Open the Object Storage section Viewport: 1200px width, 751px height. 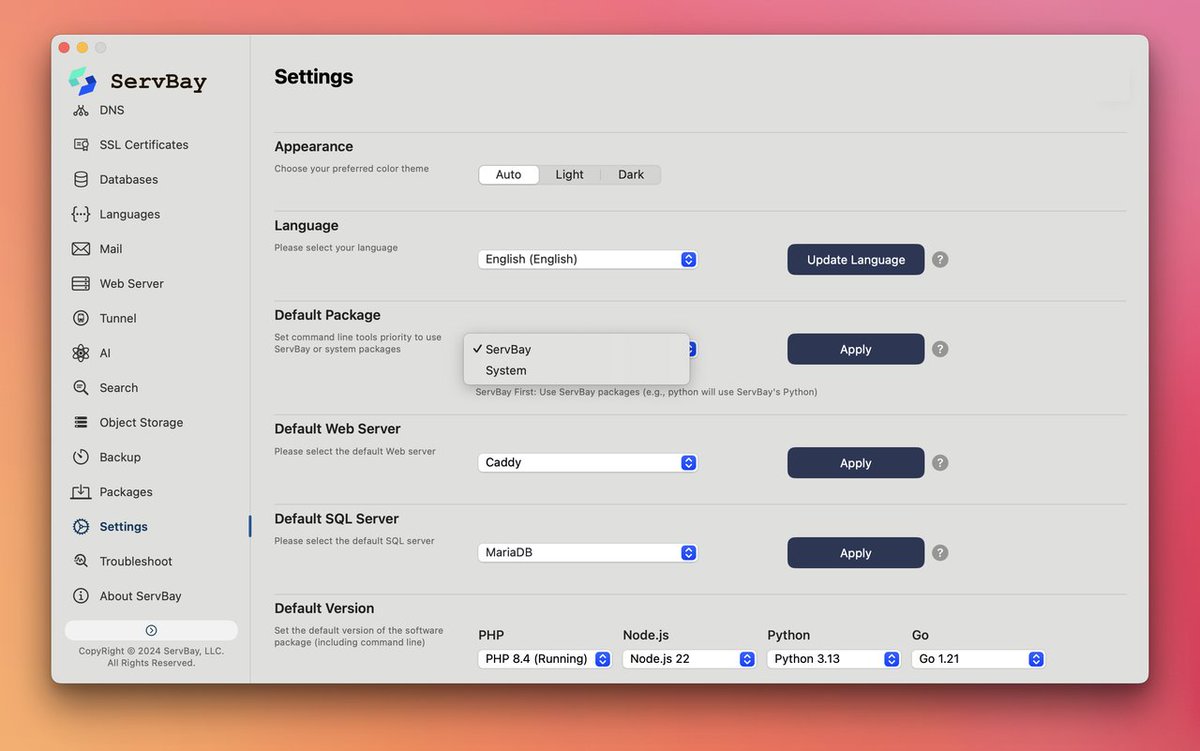click(141, 423)
